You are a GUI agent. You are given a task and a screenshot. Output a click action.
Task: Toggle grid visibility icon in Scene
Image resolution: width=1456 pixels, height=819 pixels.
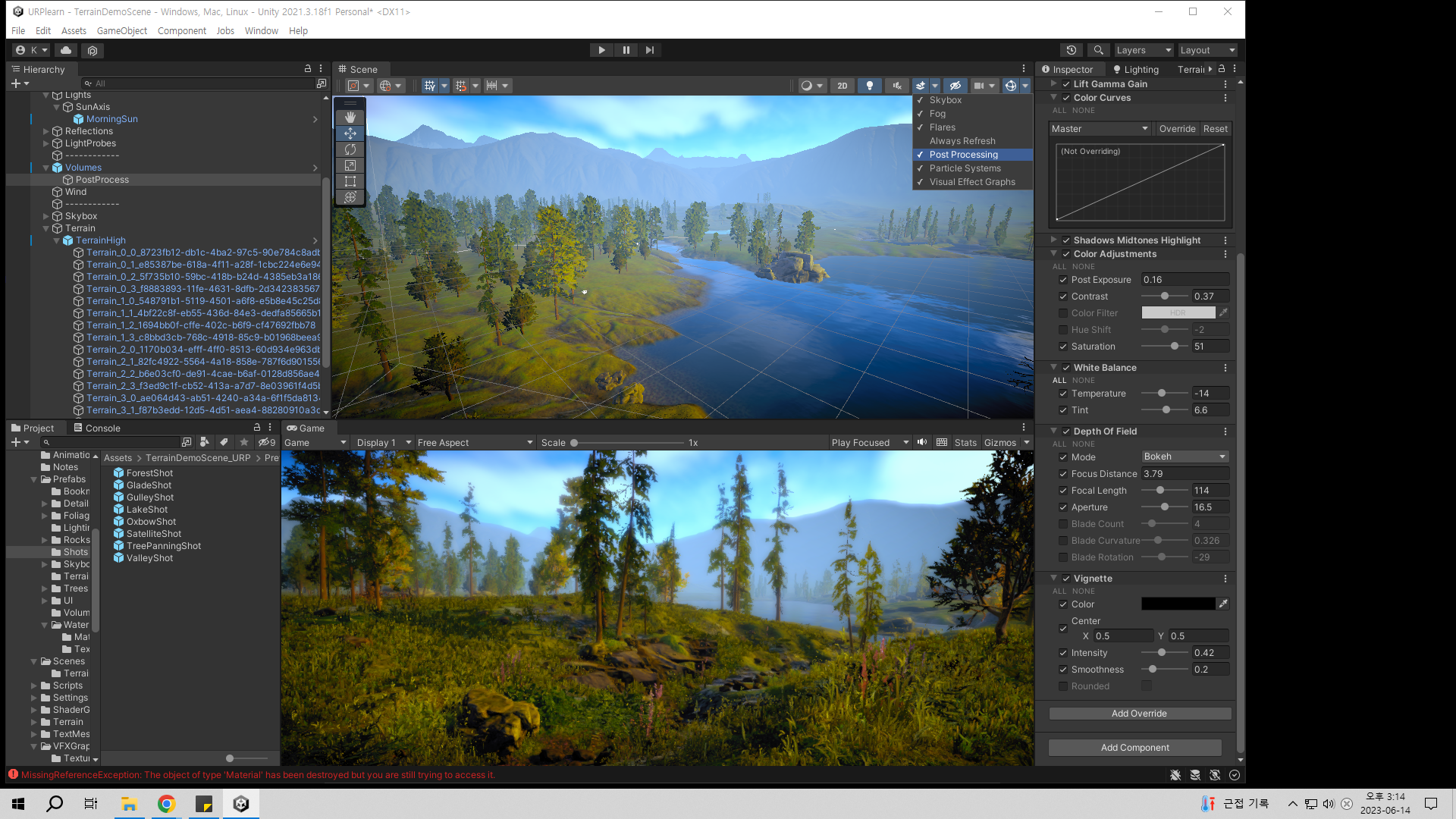430,86
